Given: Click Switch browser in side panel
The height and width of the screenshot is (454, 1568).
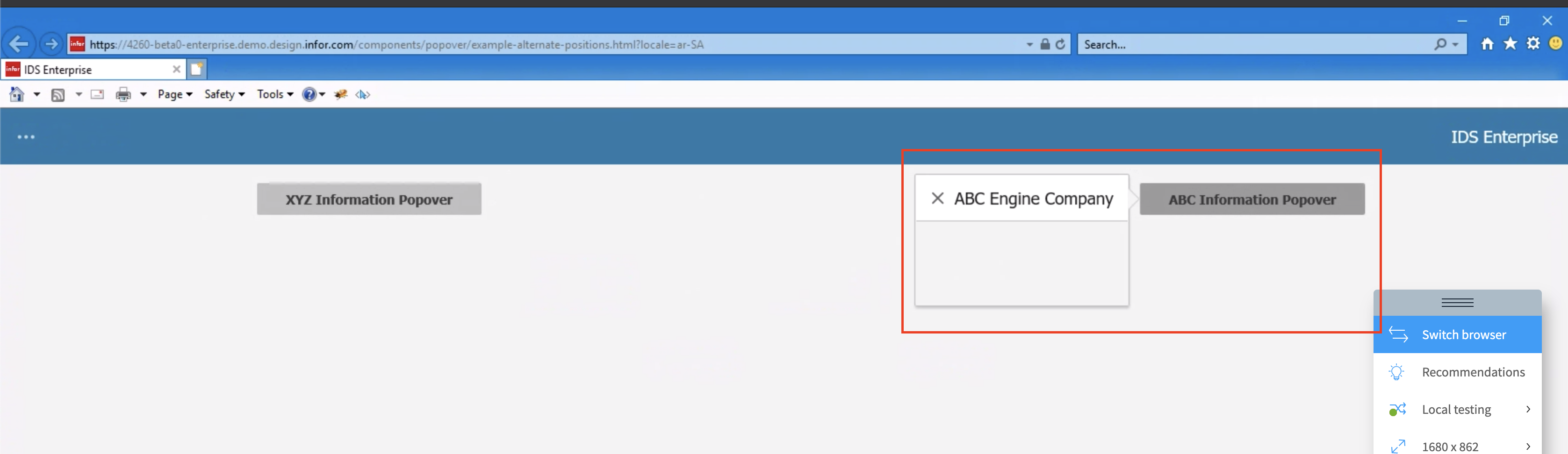Looking at the screenshot, I should point(1457,334).
